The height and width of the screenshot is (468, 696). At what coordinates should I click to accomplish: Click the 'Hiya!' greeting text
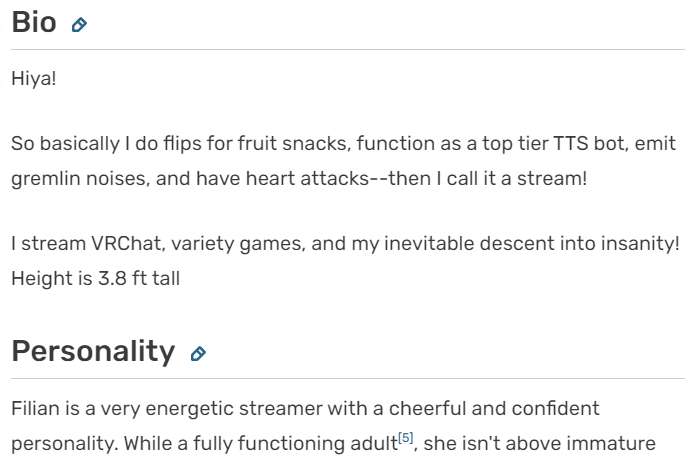pos(34,77)
